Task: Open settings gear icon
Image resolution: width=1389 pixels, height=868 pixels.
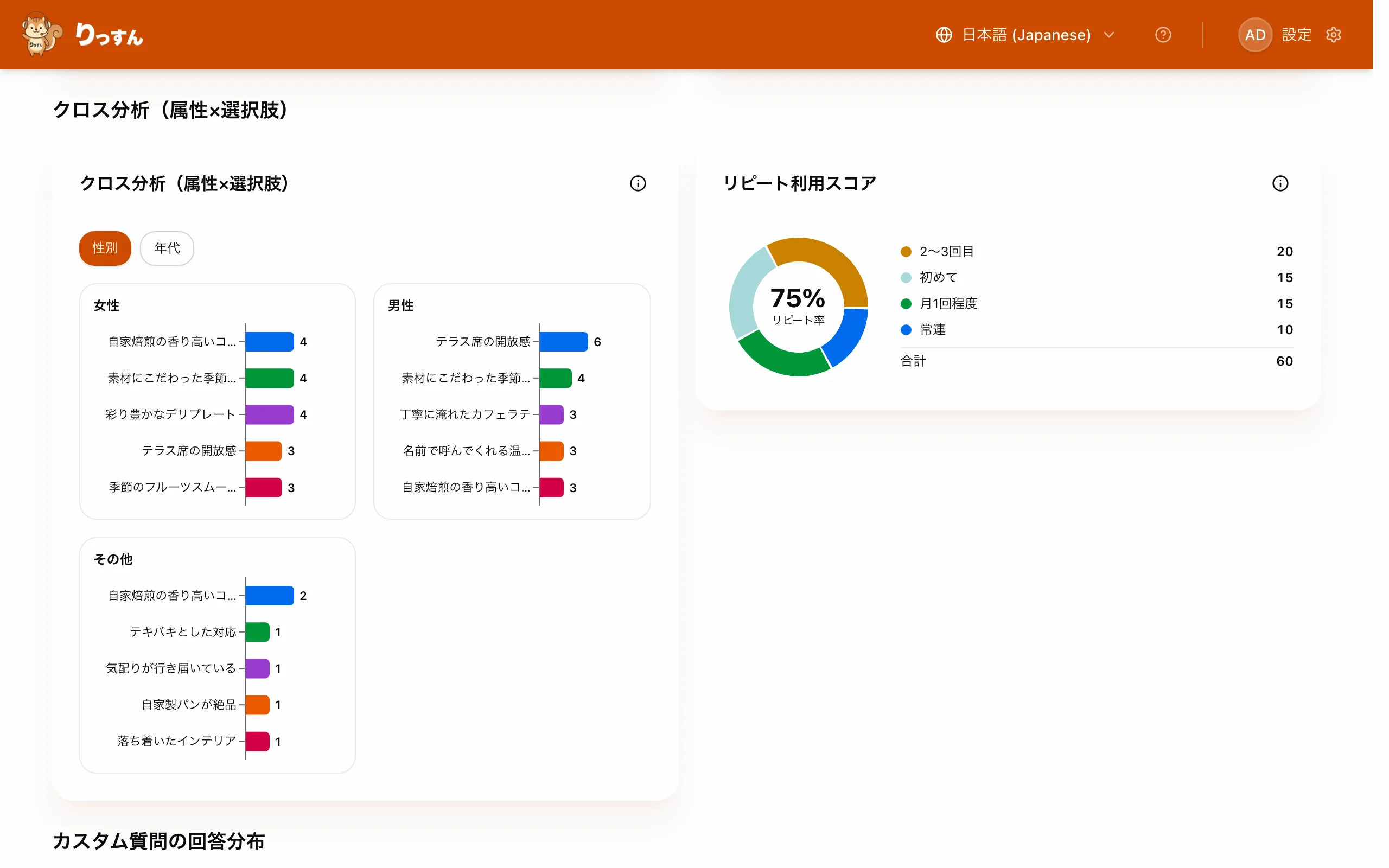Action: (1333, 35)
